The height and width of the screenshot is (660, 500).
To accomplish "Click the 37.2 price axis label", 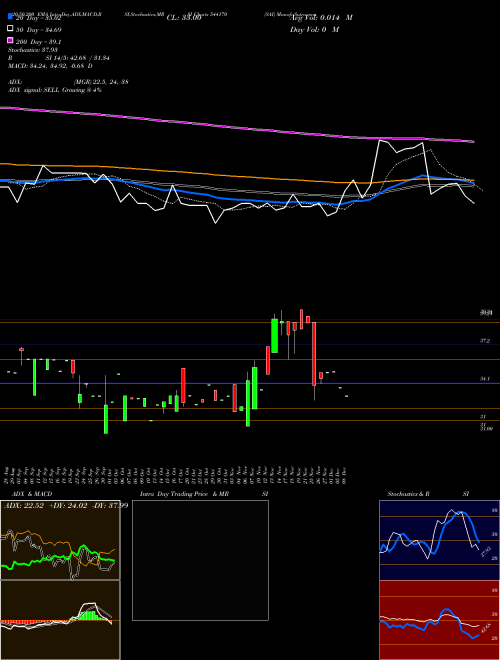I will coord(485,341).
